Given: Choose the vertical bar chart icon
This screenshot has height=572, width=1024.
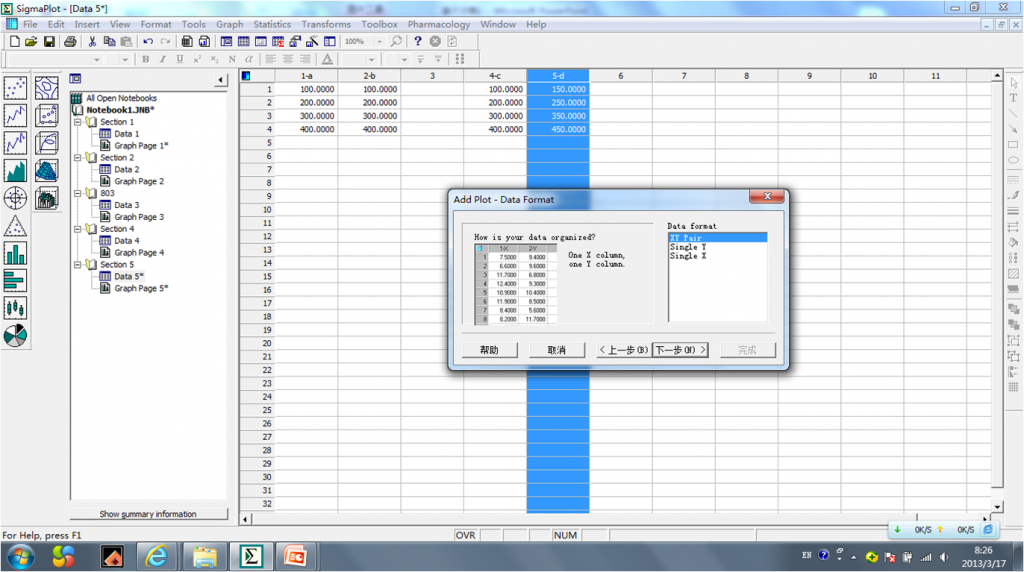Looking at the screenshot, I should pos(15,253).
